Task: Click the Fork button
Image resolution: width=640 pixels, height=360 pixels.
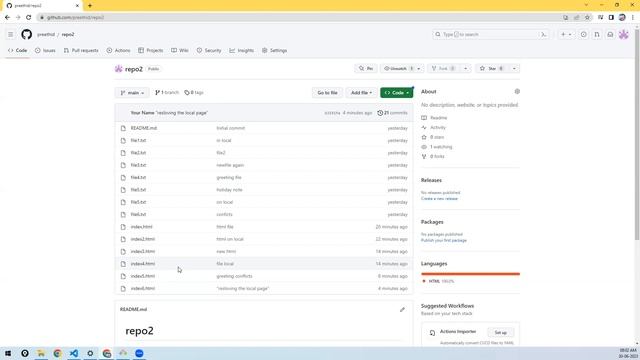Action: coord(443,69)
